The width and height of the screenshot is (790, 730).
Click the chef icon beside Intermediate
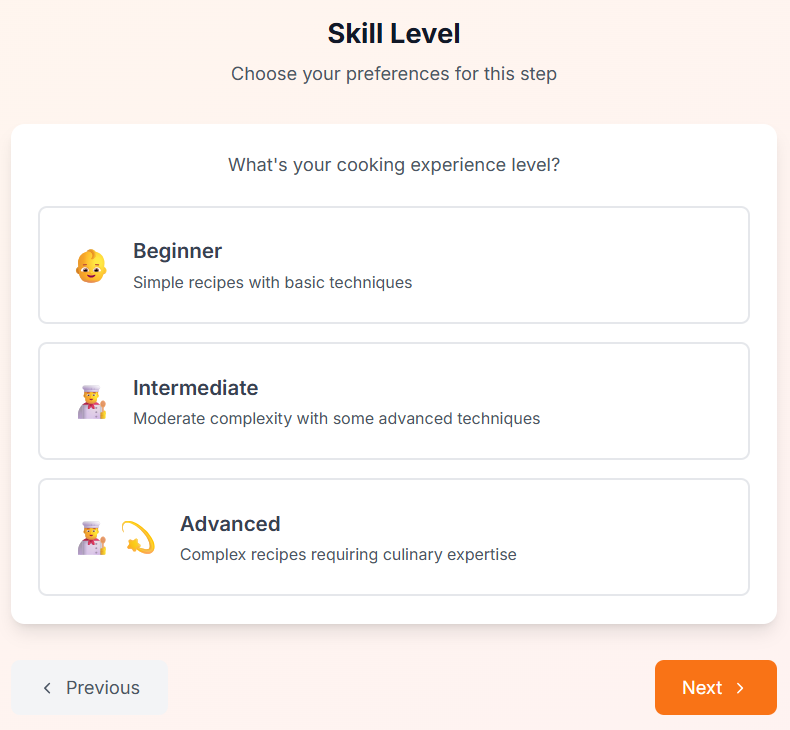coord(91,402)
